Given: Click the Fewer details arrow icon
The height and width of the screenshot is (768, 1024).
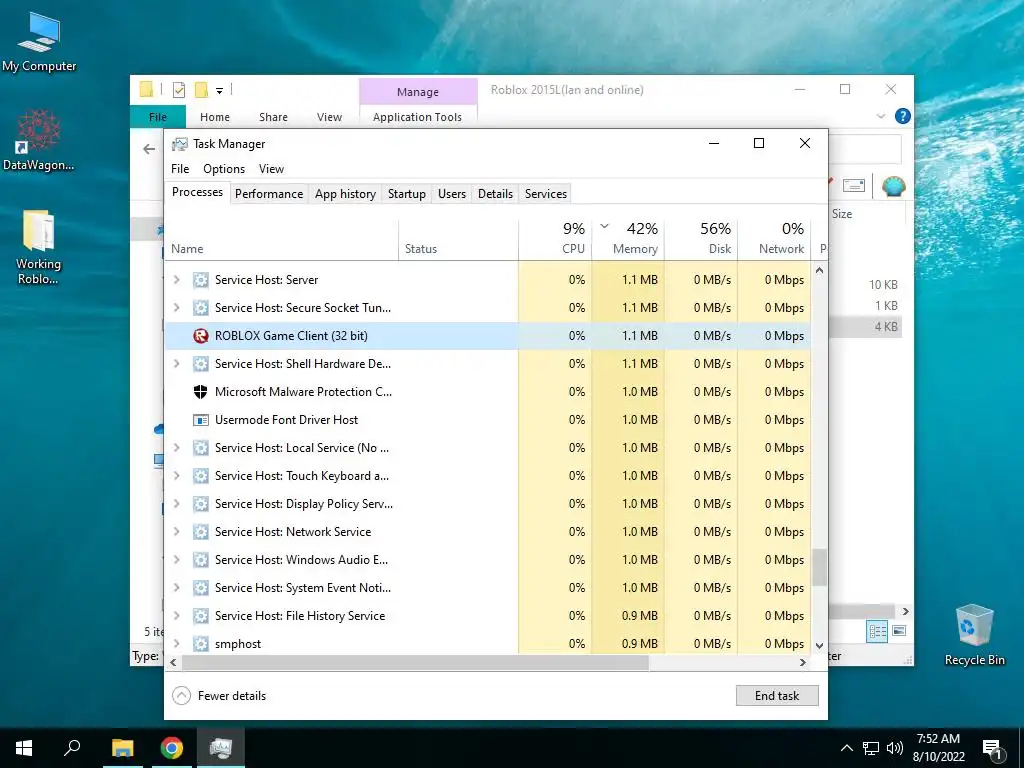Looking at the screenshot, I should click(x=182, y=696).
